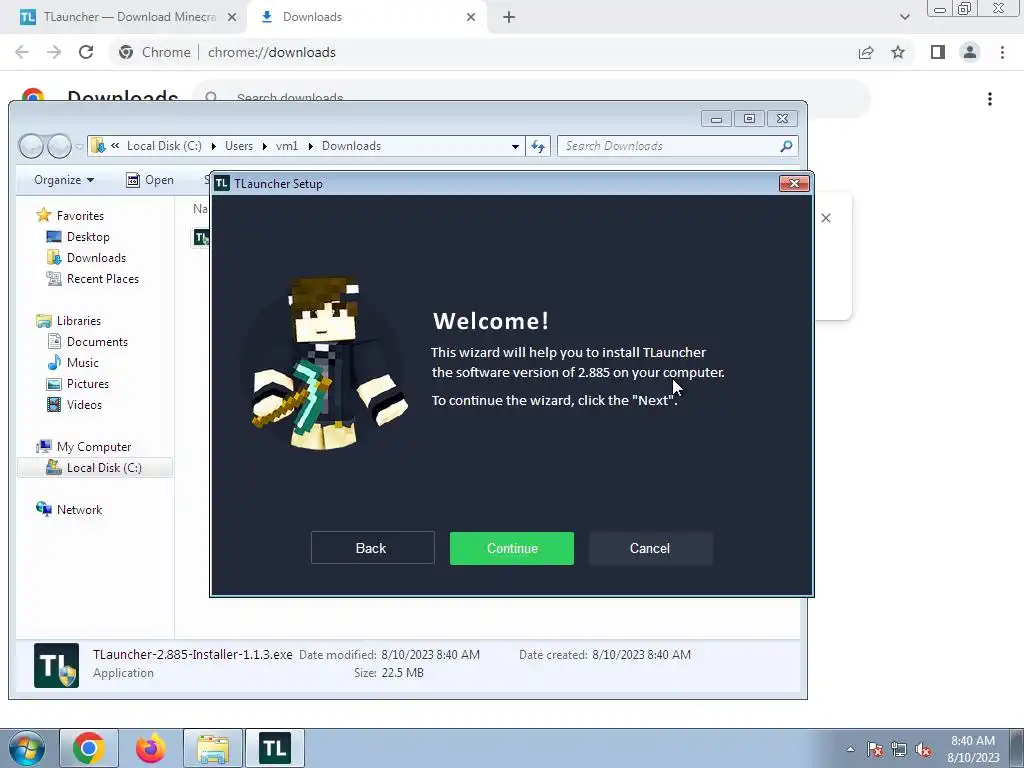Bookmark this page with star icon

(x=898, y=52)
